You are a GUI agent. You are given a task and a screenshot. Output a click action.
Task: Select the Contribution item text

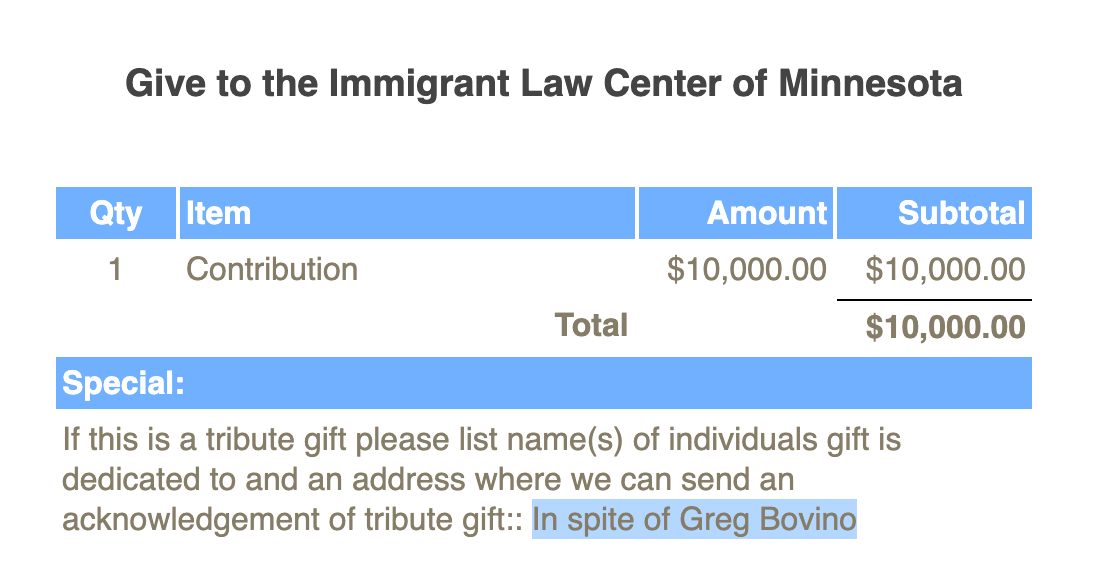[272, 269]
